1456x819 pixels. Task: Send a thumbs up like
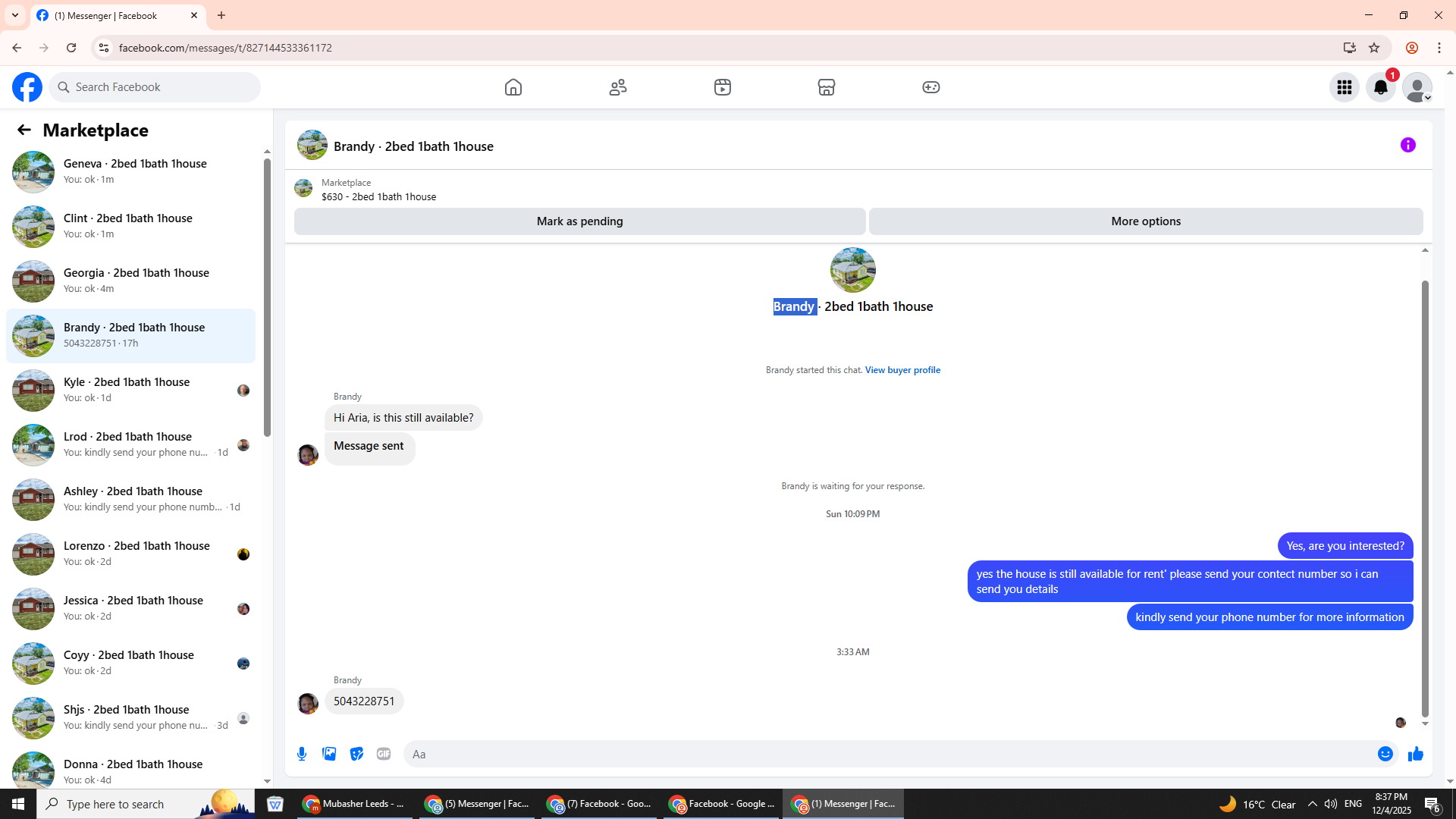[x=1415, y=754]
